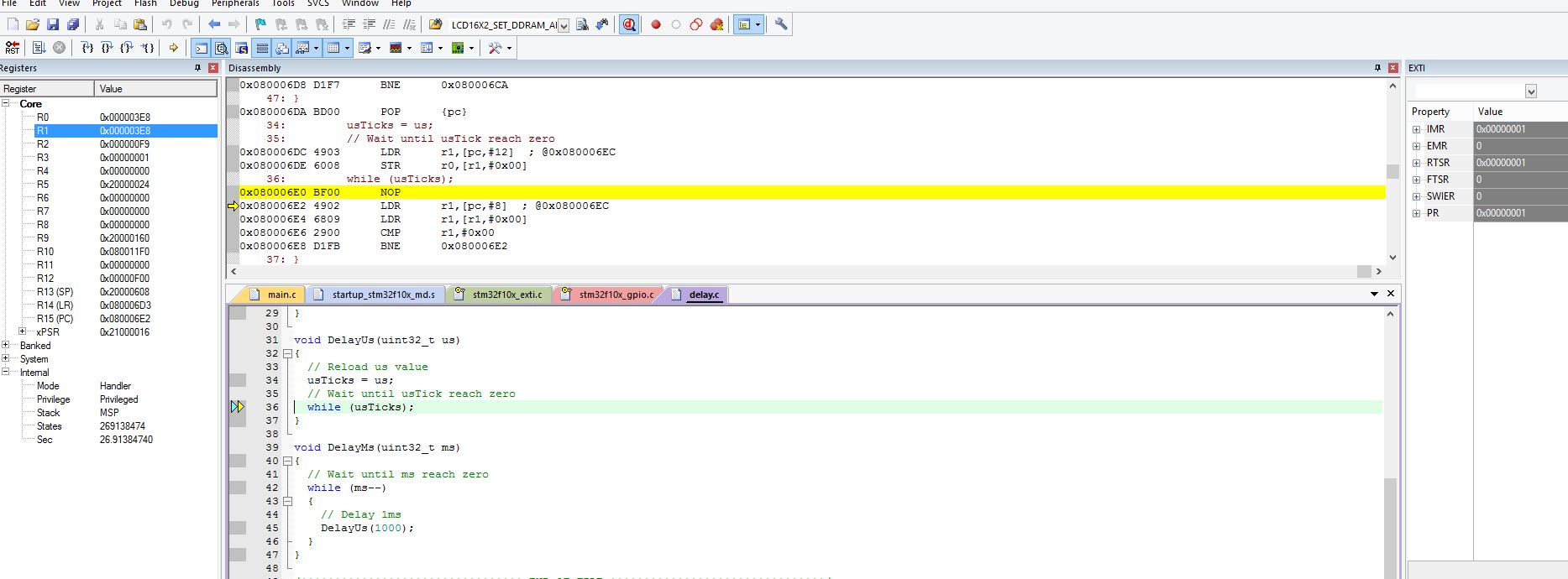The height and width of the screenshot is (579, 1568).
Task: Open Peripherals menu
Action: click(x=235, y=3)
